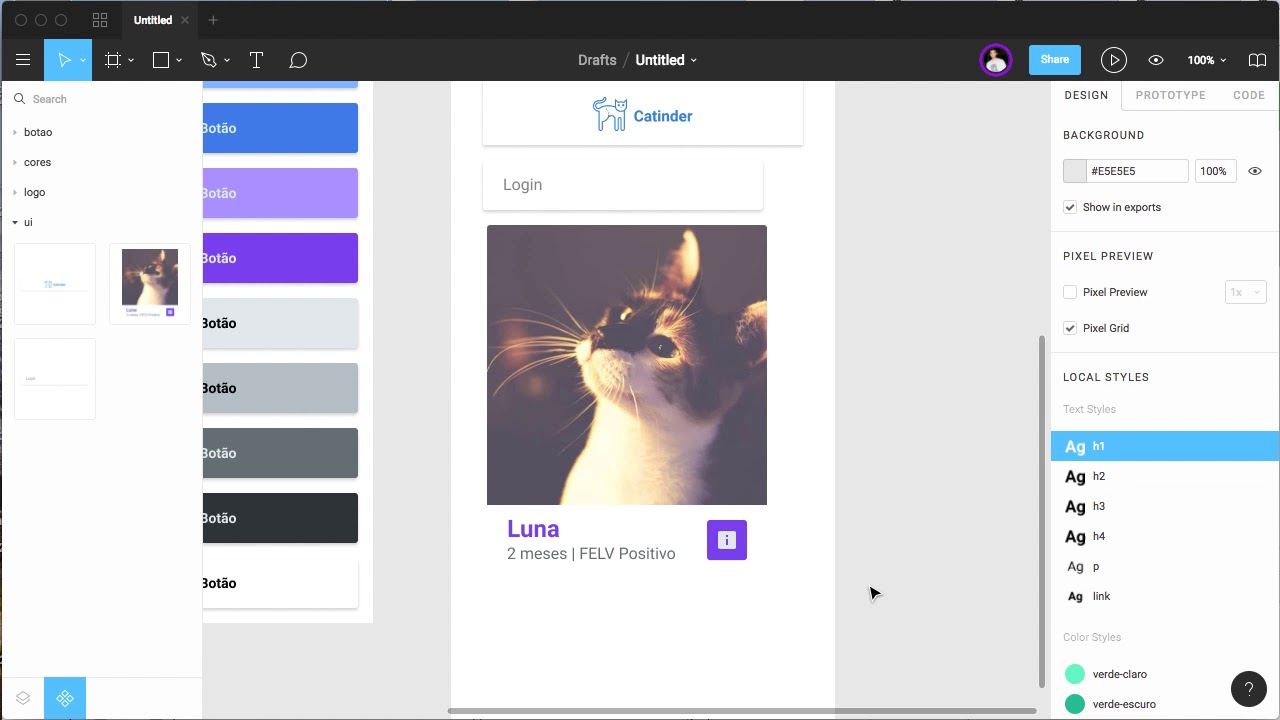Close the Untitled tab

coord(185,20)
